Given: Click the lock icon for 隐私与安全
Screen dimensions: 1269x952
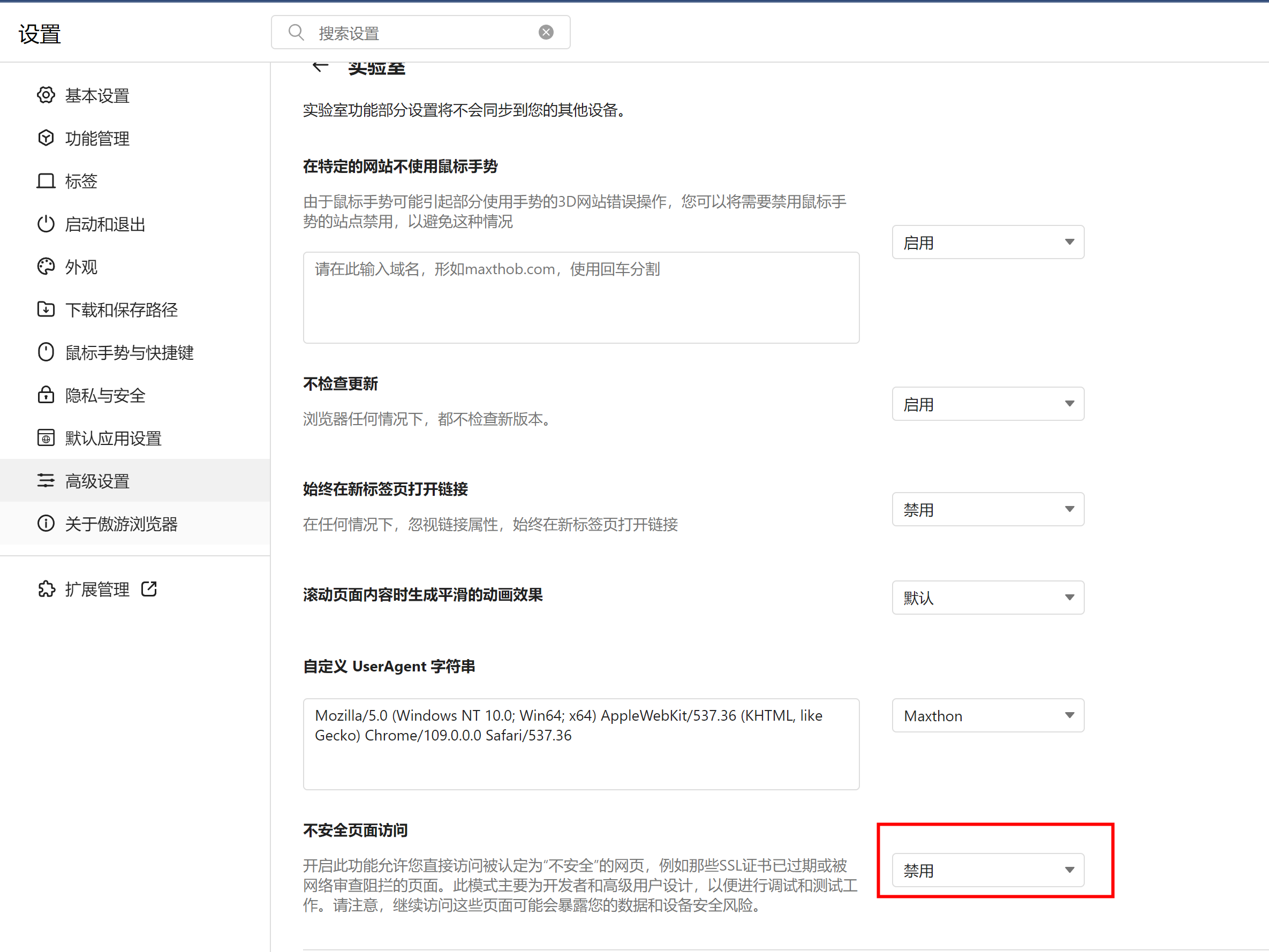Looking at the screenshot, I should click(x=46, y=395).
